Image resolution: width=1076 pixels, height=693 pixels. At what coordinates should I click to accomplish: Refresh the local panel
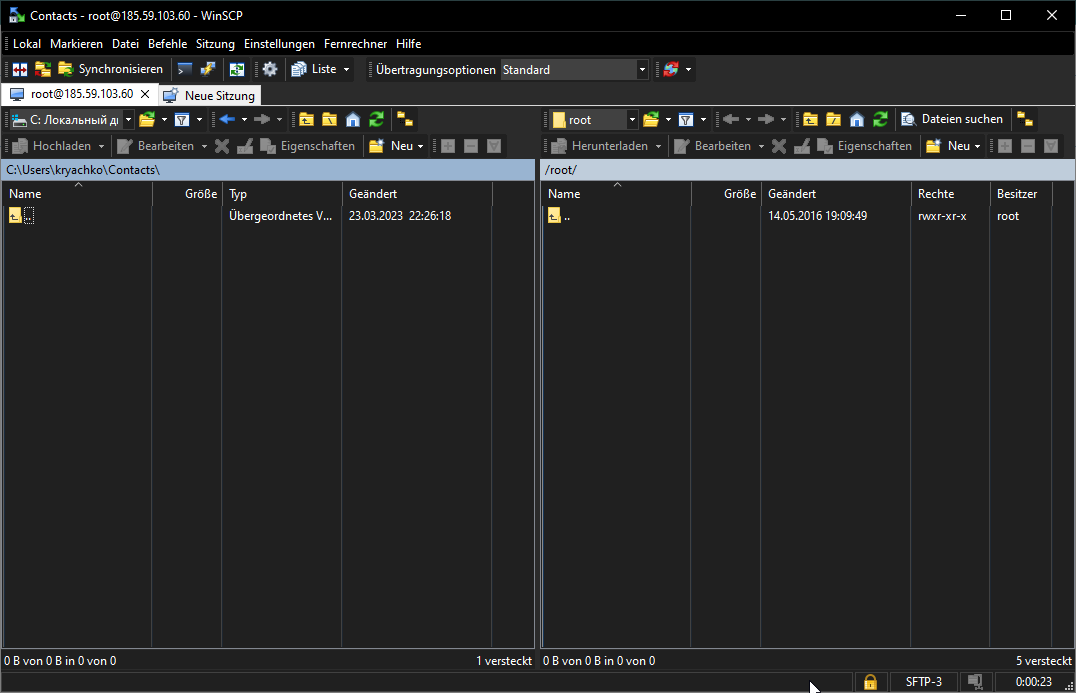point(376,120)
